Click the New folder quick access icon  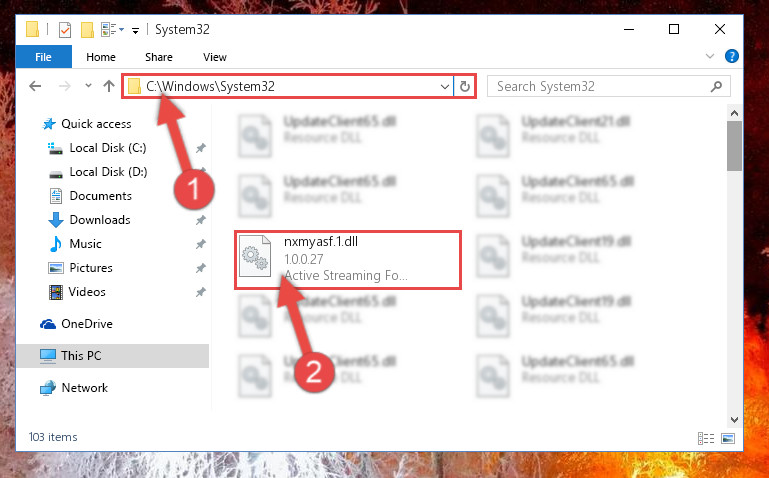point(87,30)
